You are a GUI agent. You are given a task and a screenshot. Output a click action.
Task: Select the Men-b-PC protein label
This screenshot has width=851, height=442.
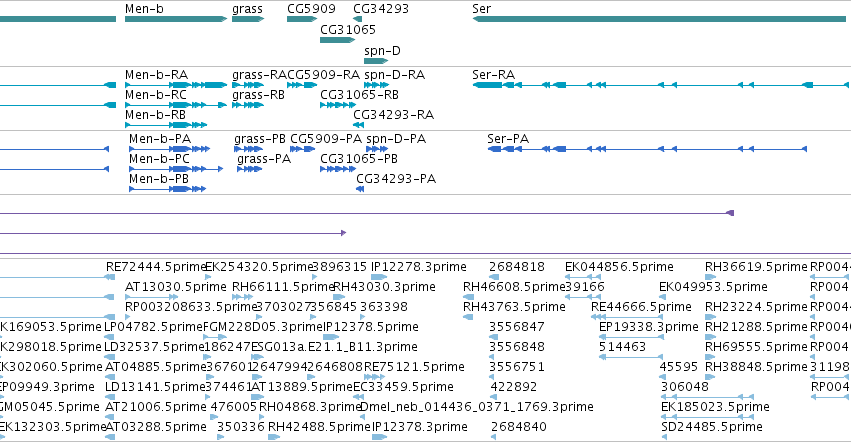pyautogui.click(x=160, y=159)
